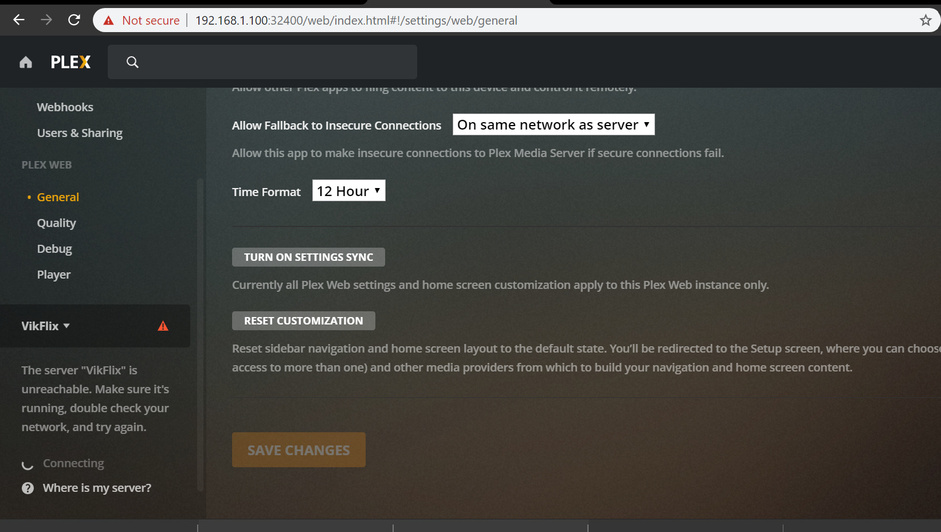This screenshot has width=941, height=532.
Task: Click the Not secure warning icon
Action: [x=109, y=20]
